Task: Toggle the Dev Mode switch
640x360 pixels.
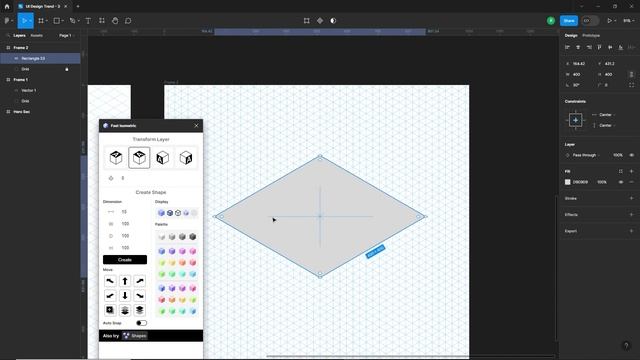Action: coord(590,21)
